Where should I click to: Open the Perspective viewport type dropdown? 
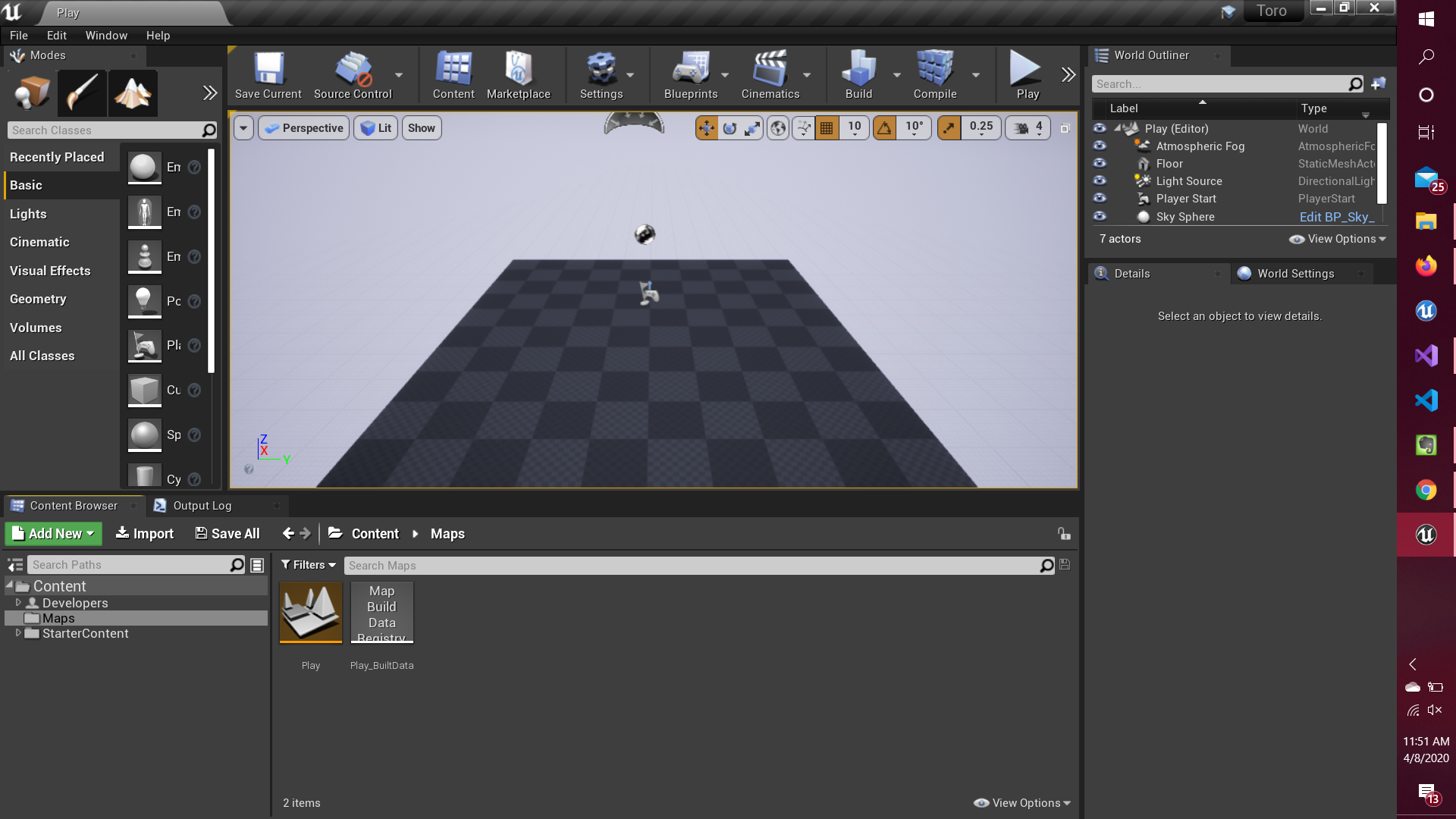click(x=304, y=128)
